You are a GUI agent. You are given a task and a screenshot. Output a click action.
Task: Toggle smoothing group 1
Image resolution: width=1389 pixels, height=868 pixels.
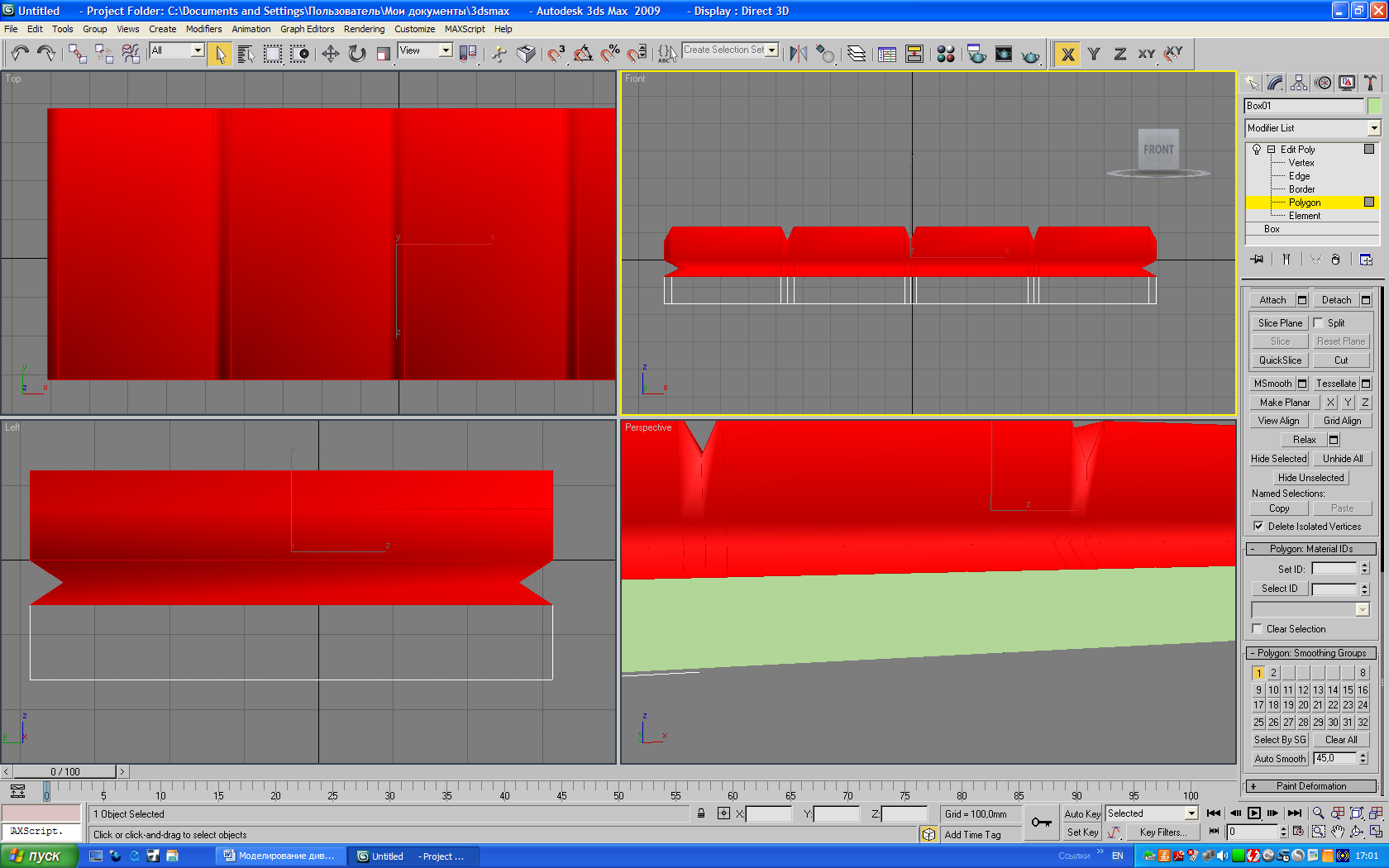click(x=1258, y=673)
